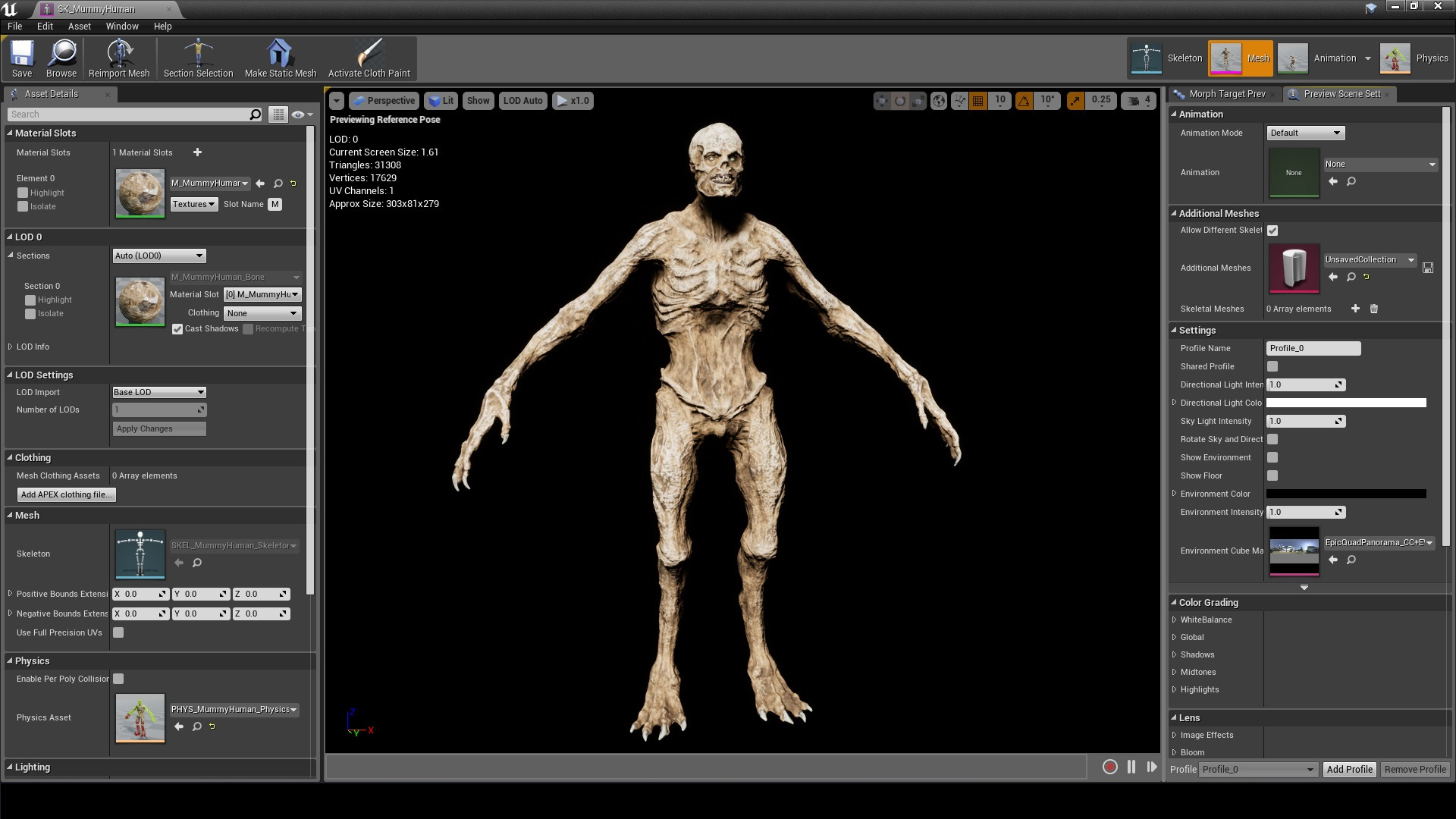Image resolution: width=1456 pixels, height=819 pixels.
Task: Open the Clothing None dropdown
Action: [262, 313]
